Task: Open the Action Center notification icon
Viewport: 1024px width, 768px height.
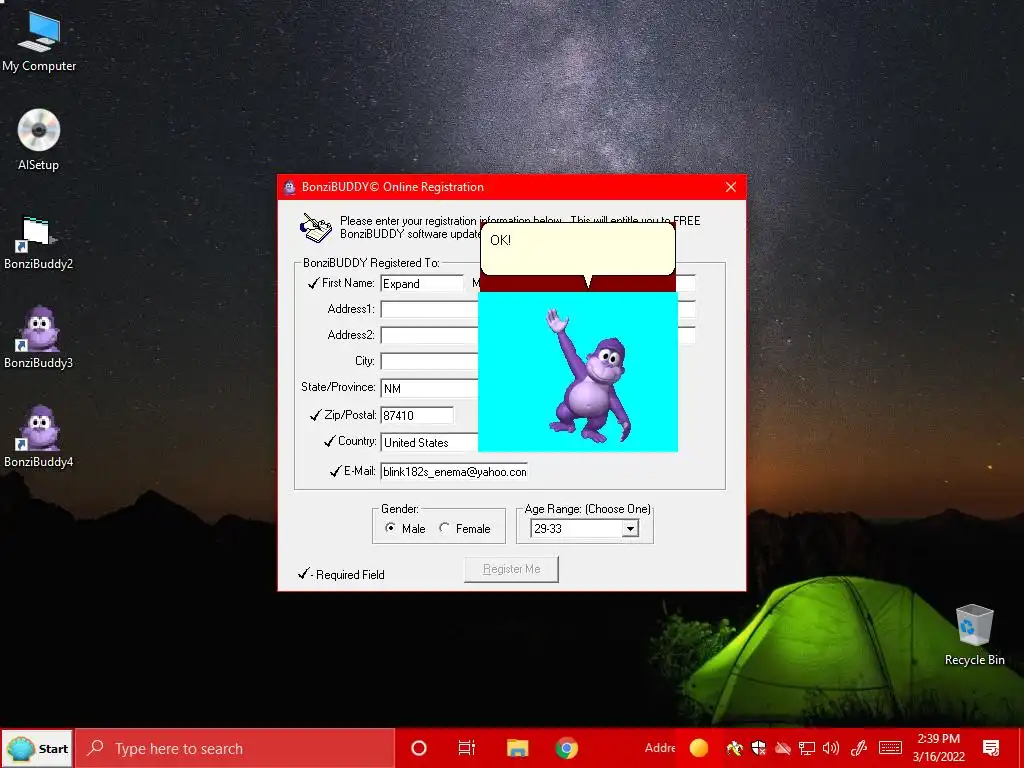Action: pos(991,748)
